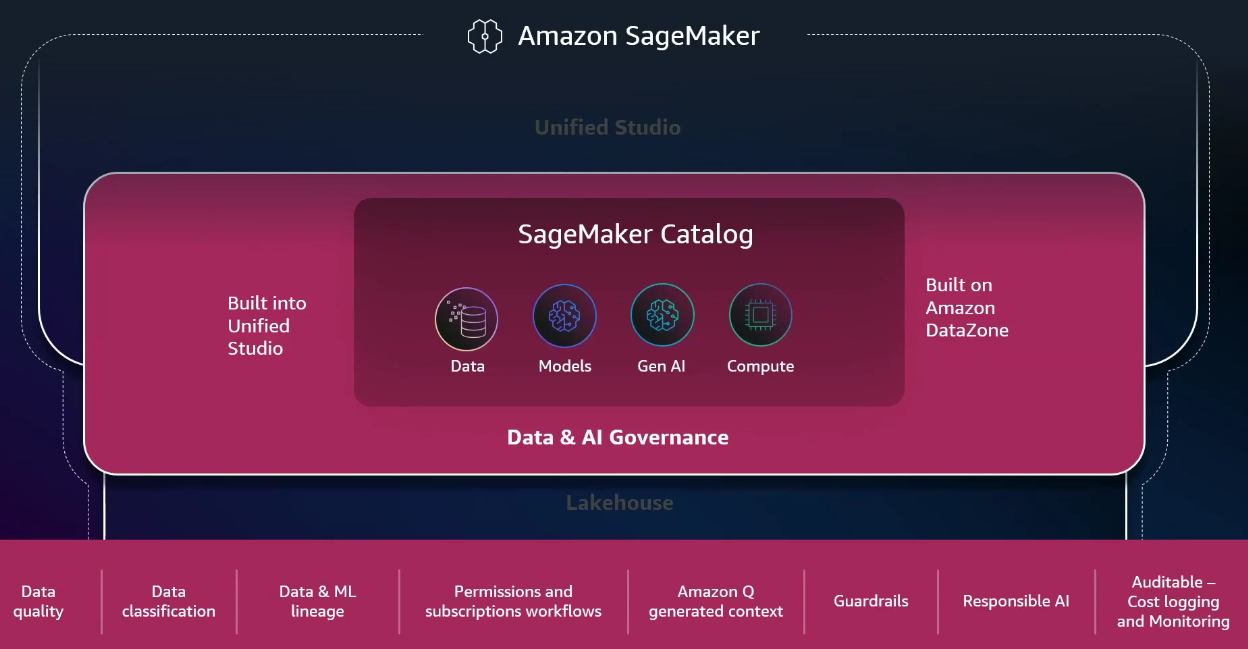1248x649 pixels.
Task: Select the Data & AI Governance label
Action: [x=617, y=437]
